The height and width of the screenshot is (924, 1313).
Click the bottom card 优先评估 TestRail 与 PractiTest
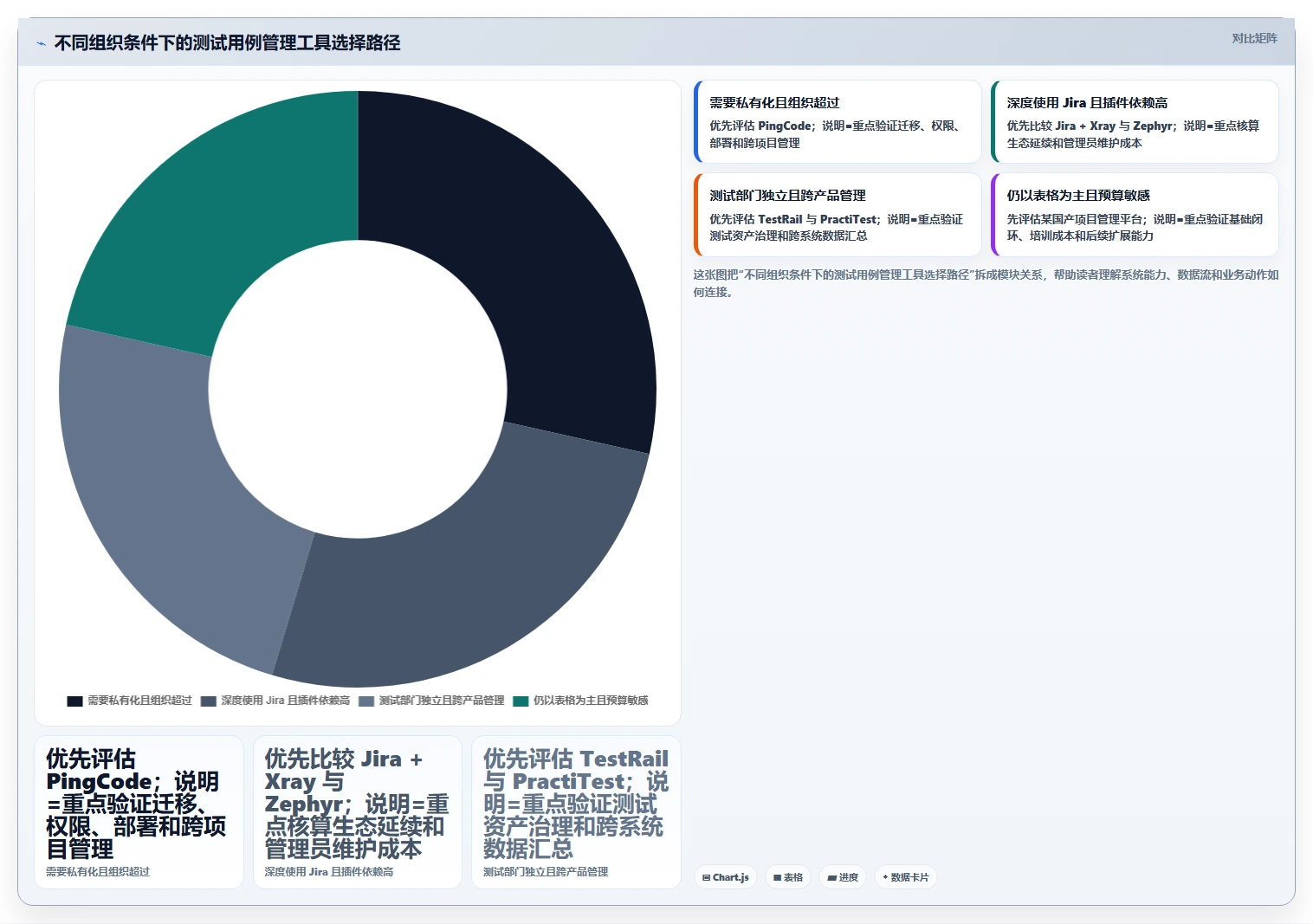pos(576,812)
